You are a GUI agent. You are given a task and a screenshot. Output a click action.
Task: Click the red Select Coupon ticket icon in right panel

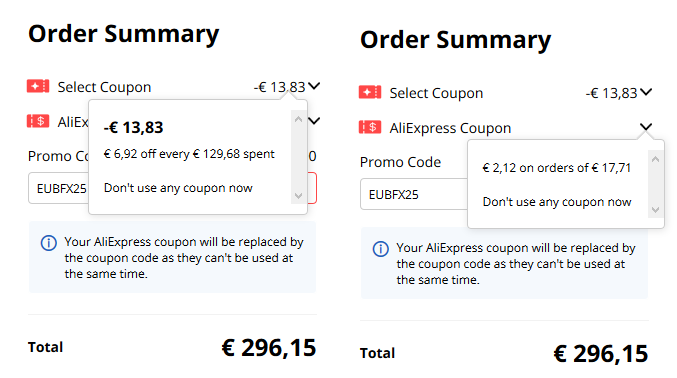(370, 92)
